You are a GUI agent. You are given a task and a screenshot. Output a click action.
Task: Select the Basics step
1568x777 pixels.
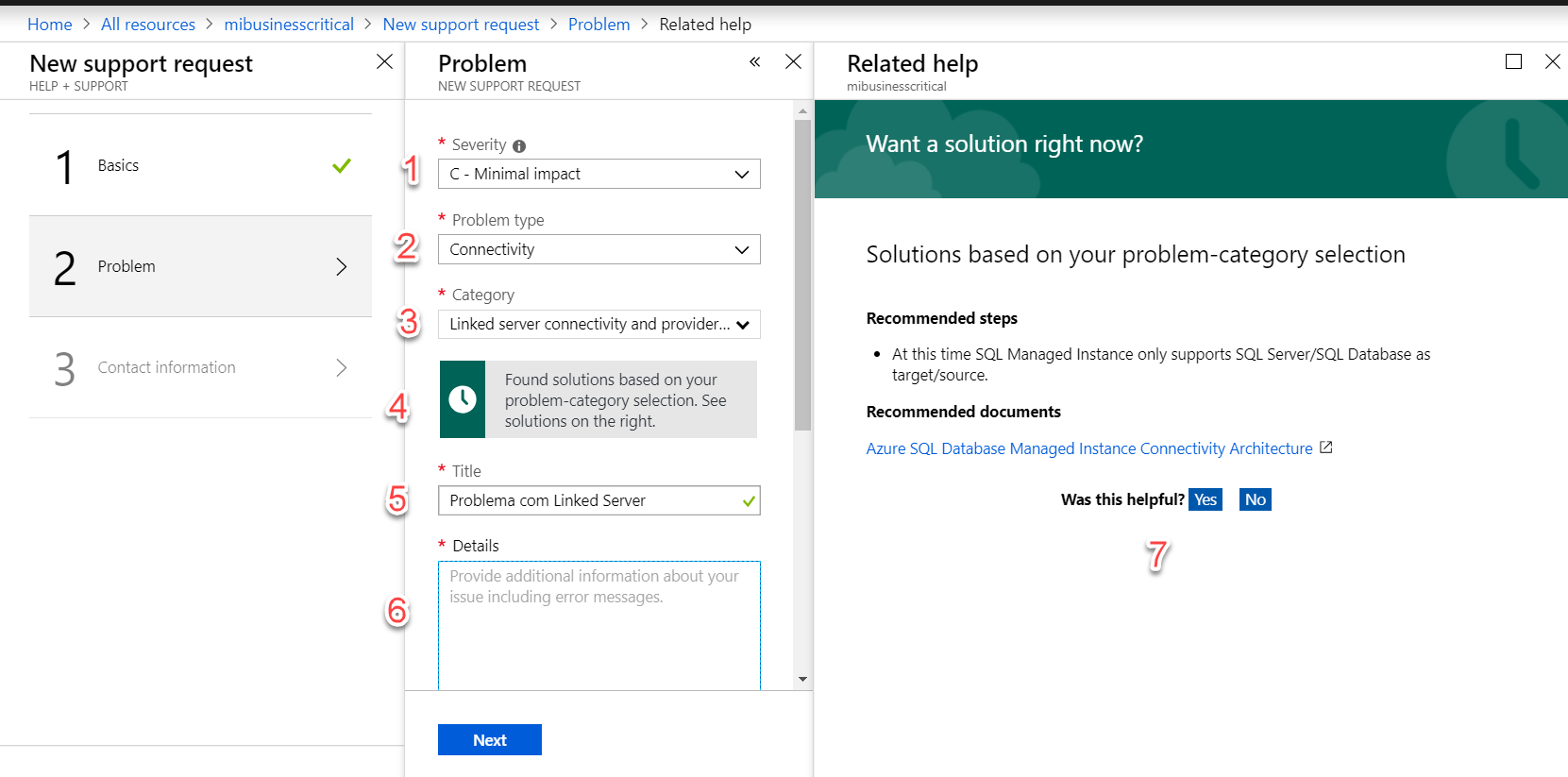click(200, 165)
